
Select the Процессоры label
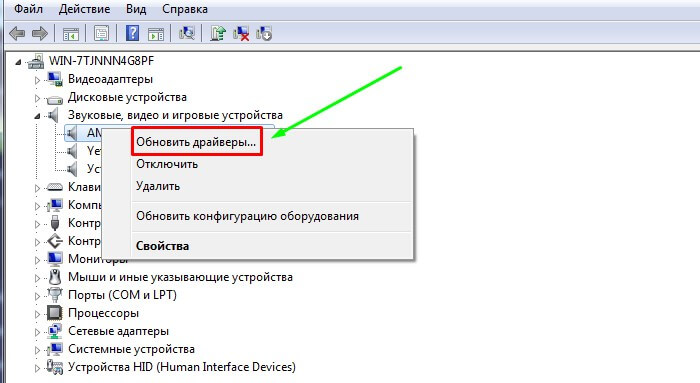(103, 313)
